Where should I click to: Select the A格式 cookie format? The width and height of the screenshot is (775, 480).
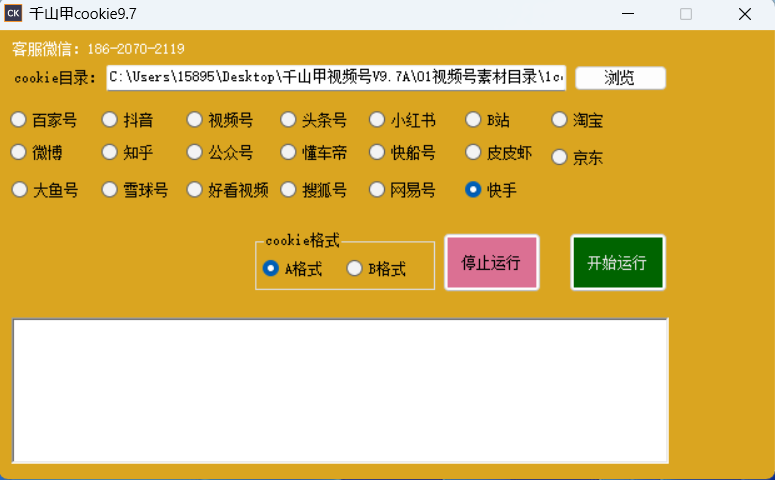click(270, 268)
